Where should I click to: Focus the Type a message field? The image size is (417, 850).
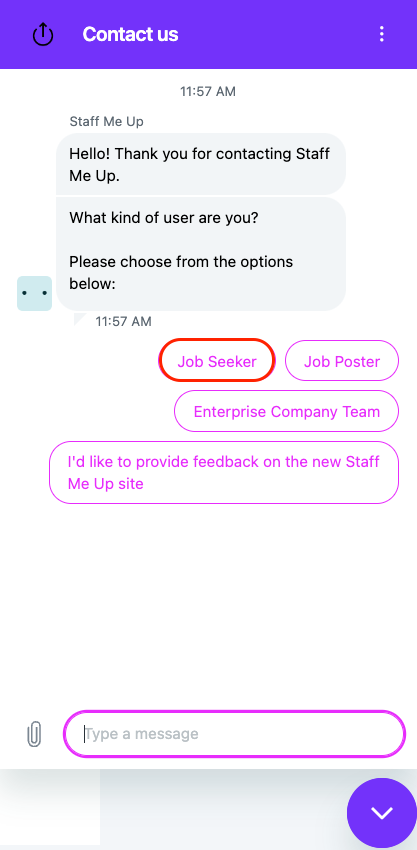coord(234,734)
